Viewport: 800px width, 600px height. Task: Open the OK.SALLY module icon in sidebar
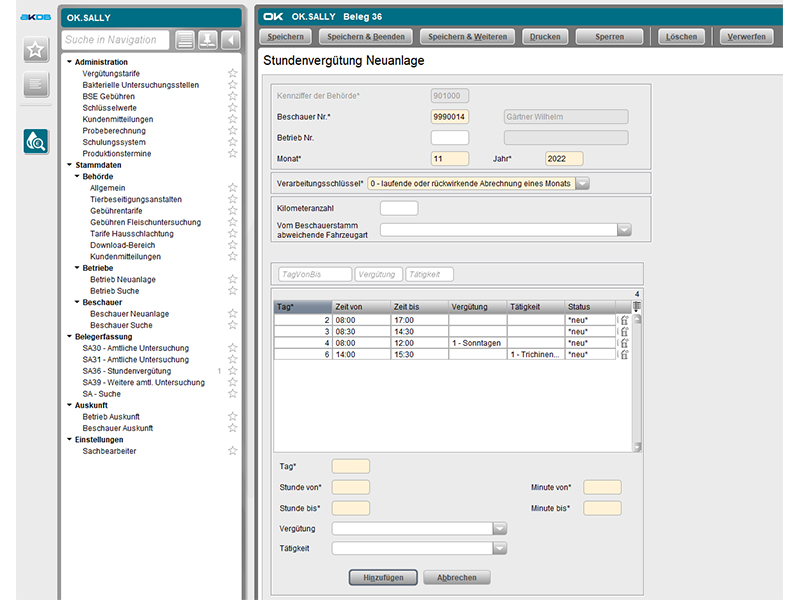click(x=37, y=143)
